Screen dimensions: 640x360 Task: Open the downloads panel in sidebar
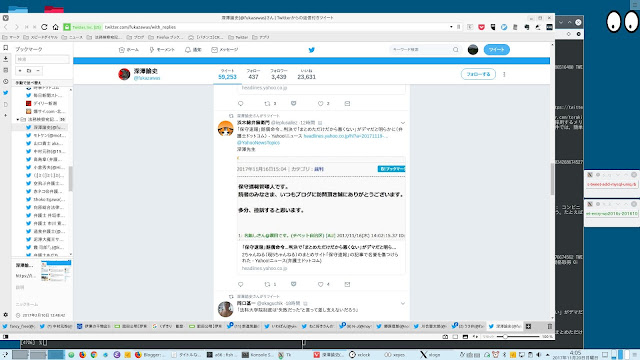pyautogui.click(x=5, y=59)
